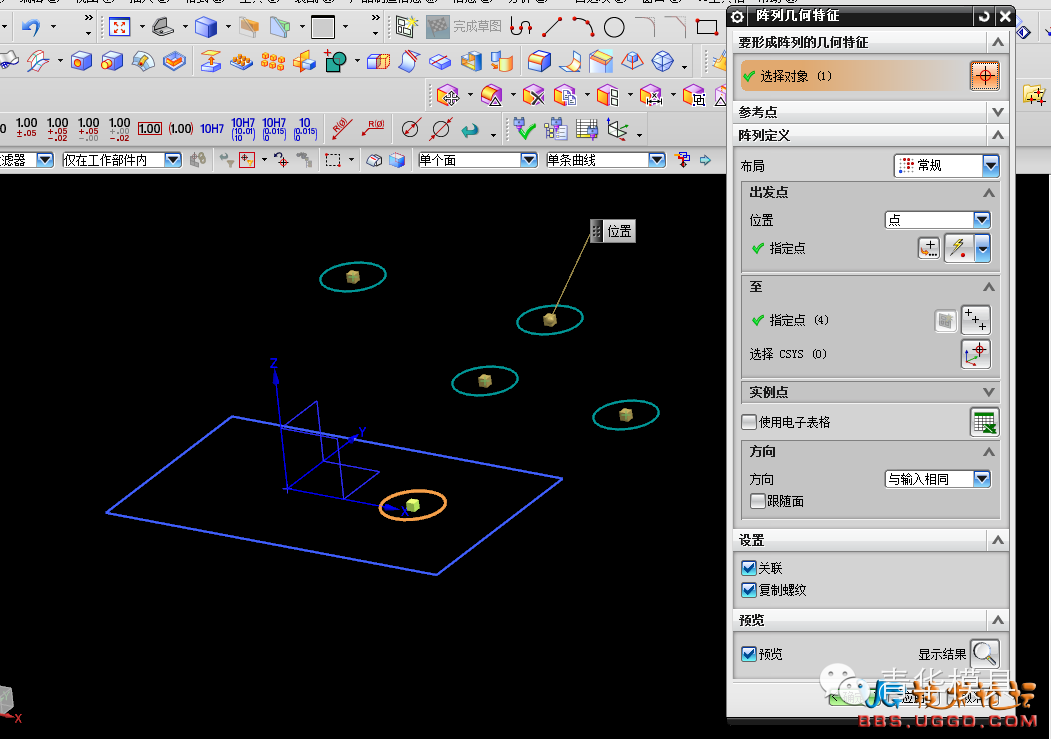Open the 布局 常规 dropdown
The width and height of the screenshot is (1051, 739).
946,165
